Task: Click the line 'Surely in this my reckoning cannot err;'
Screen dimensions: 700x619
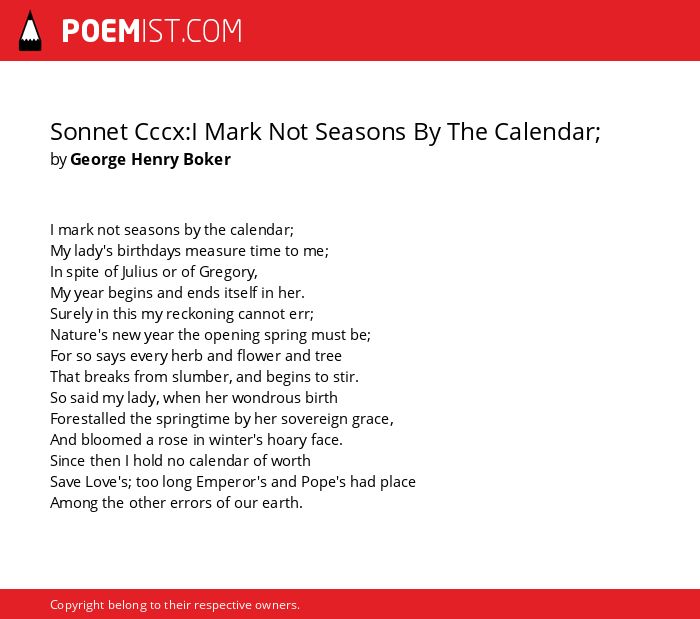Action: (182, 314)
